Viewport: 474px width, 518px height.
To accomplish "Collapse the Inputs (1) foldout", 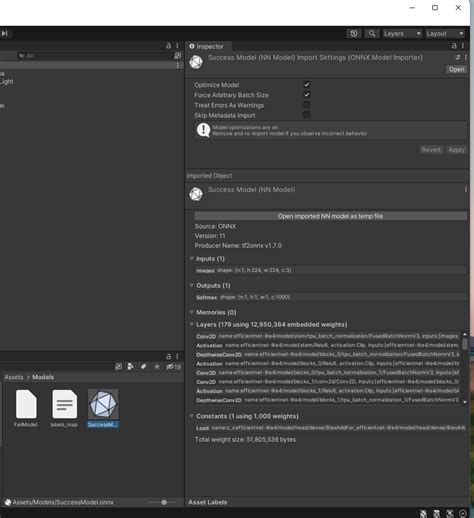I will click(192, 258).
